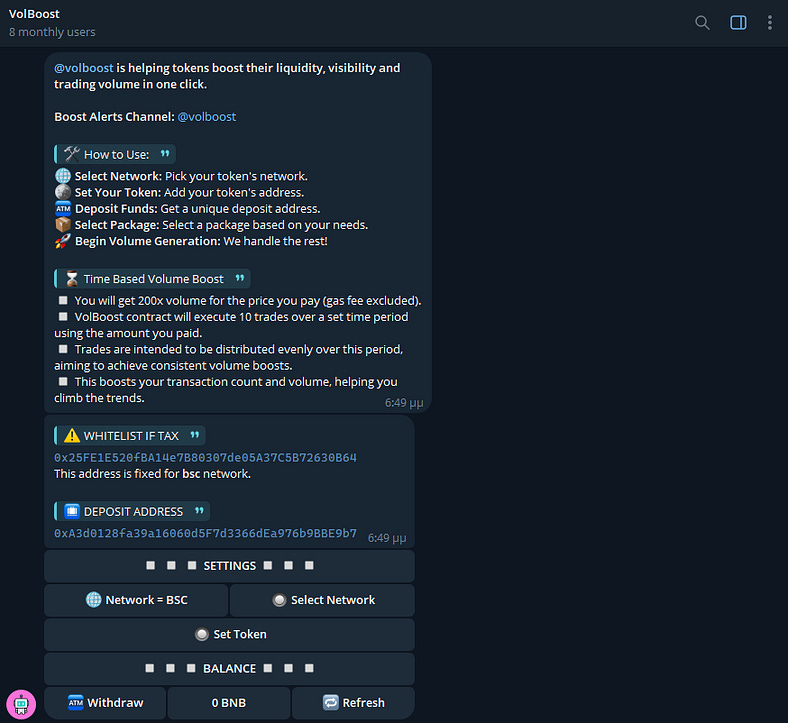Copy the deposit address starting 0xA3d0
The height and width of the screenshot is (723, 788).
click(x=205, y=533)
